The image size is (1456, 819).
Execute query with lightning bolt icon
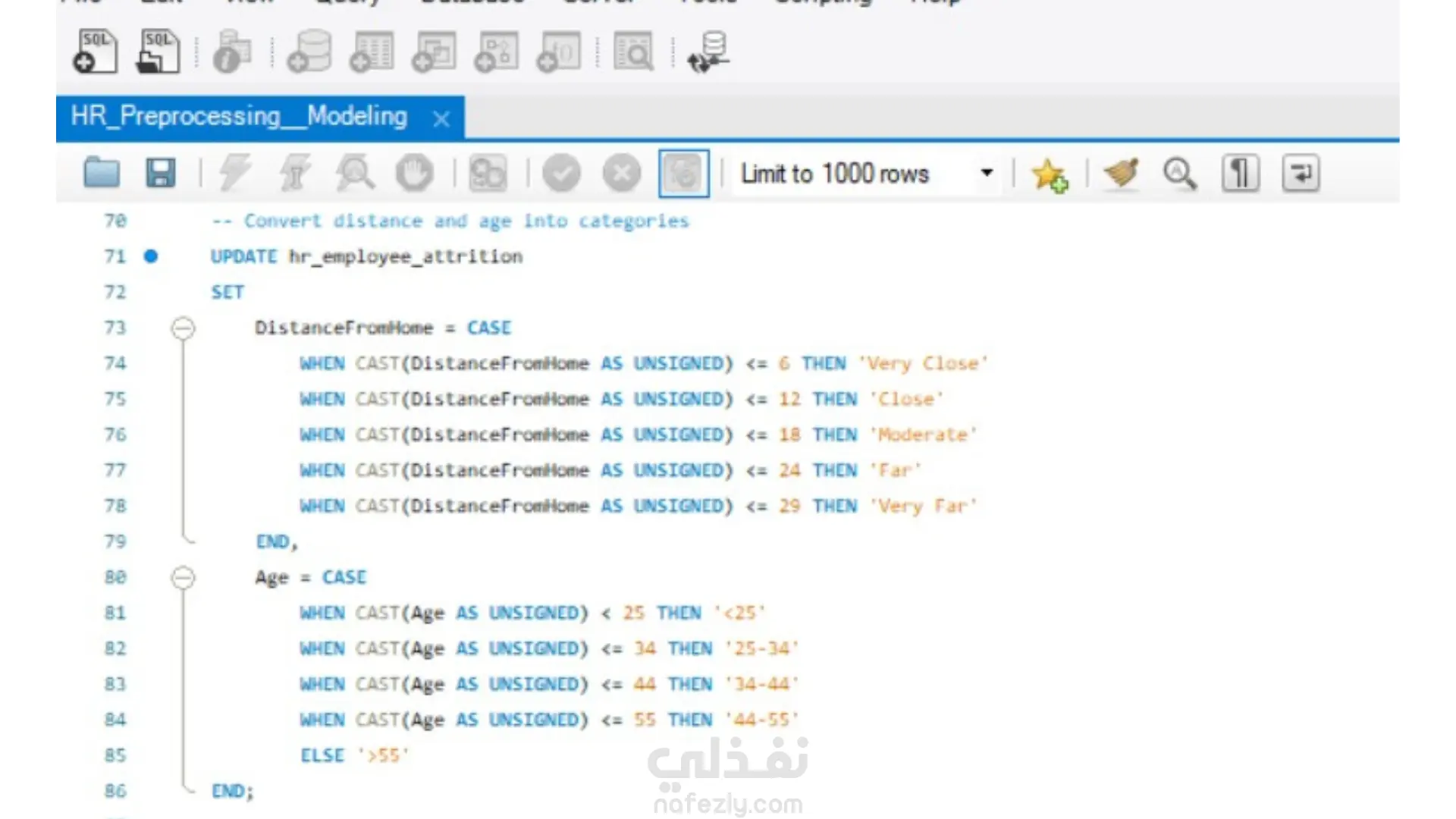point(235,174)
